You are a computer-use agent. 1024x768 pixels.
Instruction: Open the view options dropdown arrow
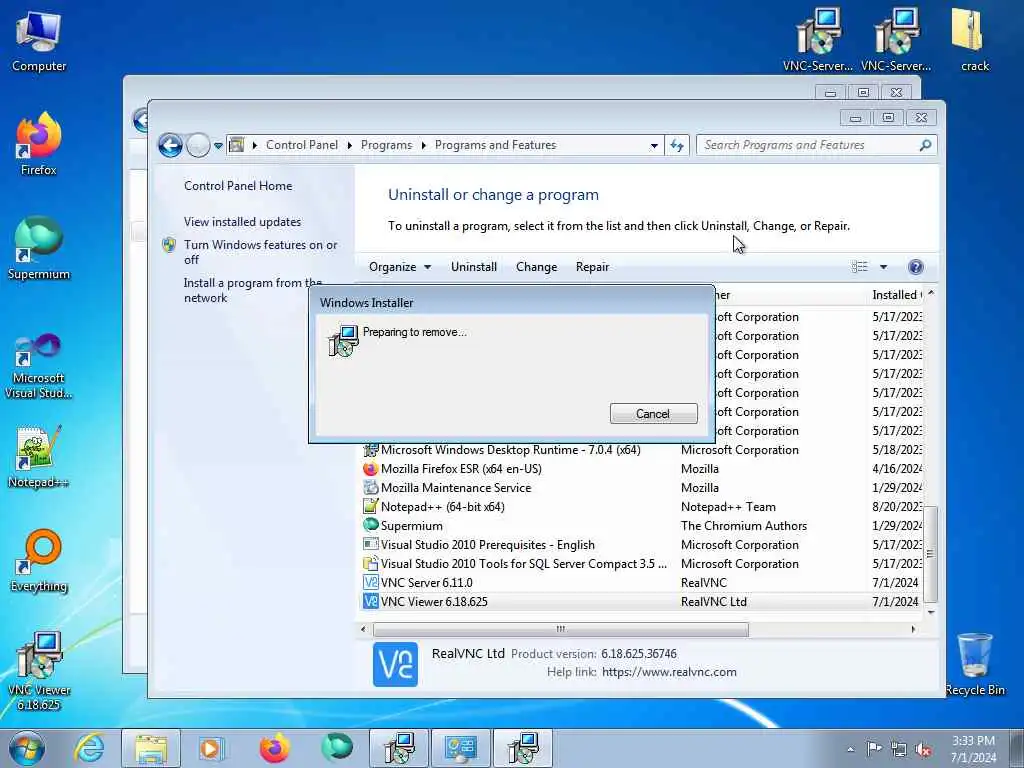pos(883,266)
